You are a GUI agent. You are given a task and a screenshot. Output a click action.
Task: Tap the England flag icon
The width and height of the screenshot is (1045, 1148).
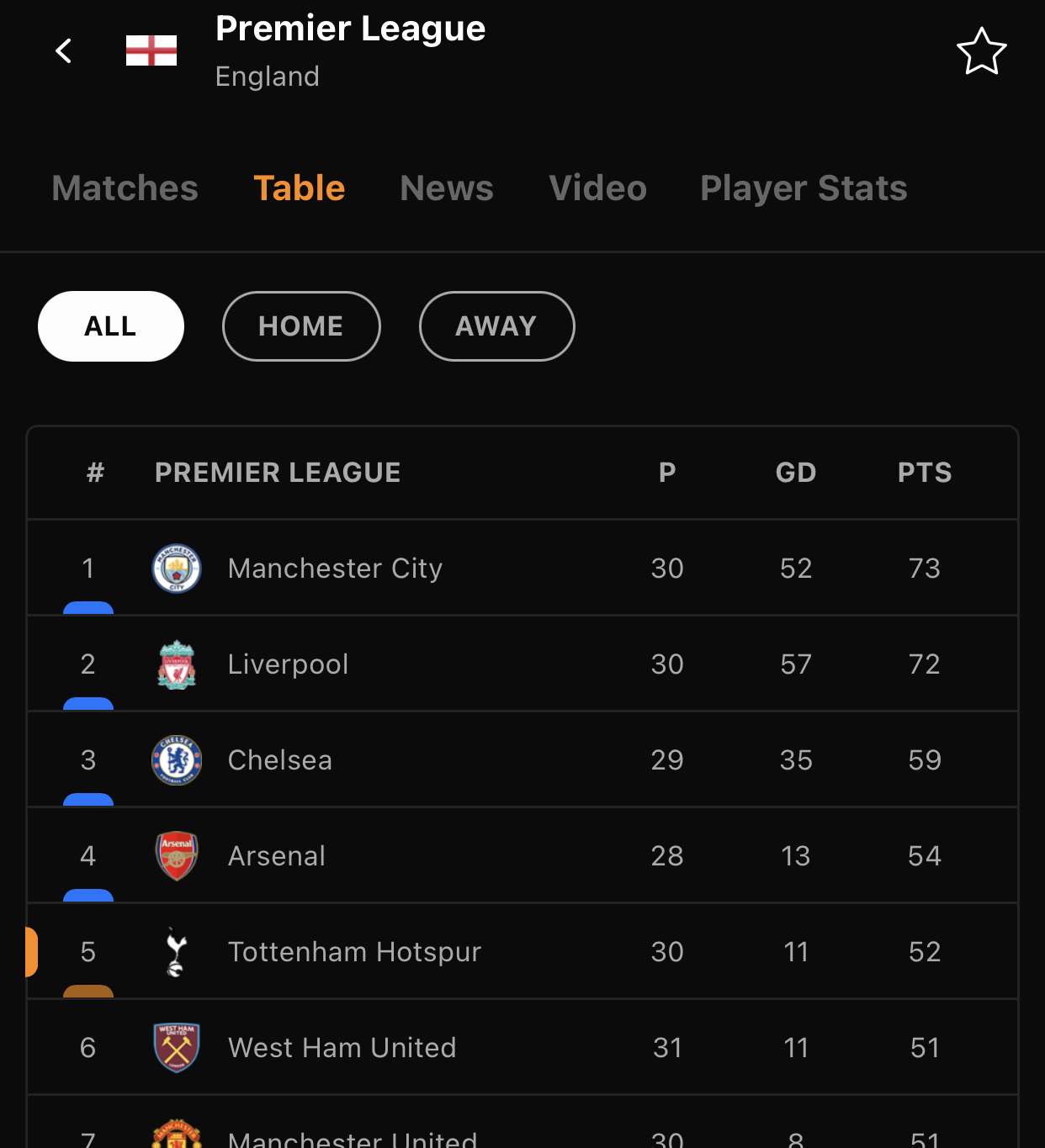(151, 50)
